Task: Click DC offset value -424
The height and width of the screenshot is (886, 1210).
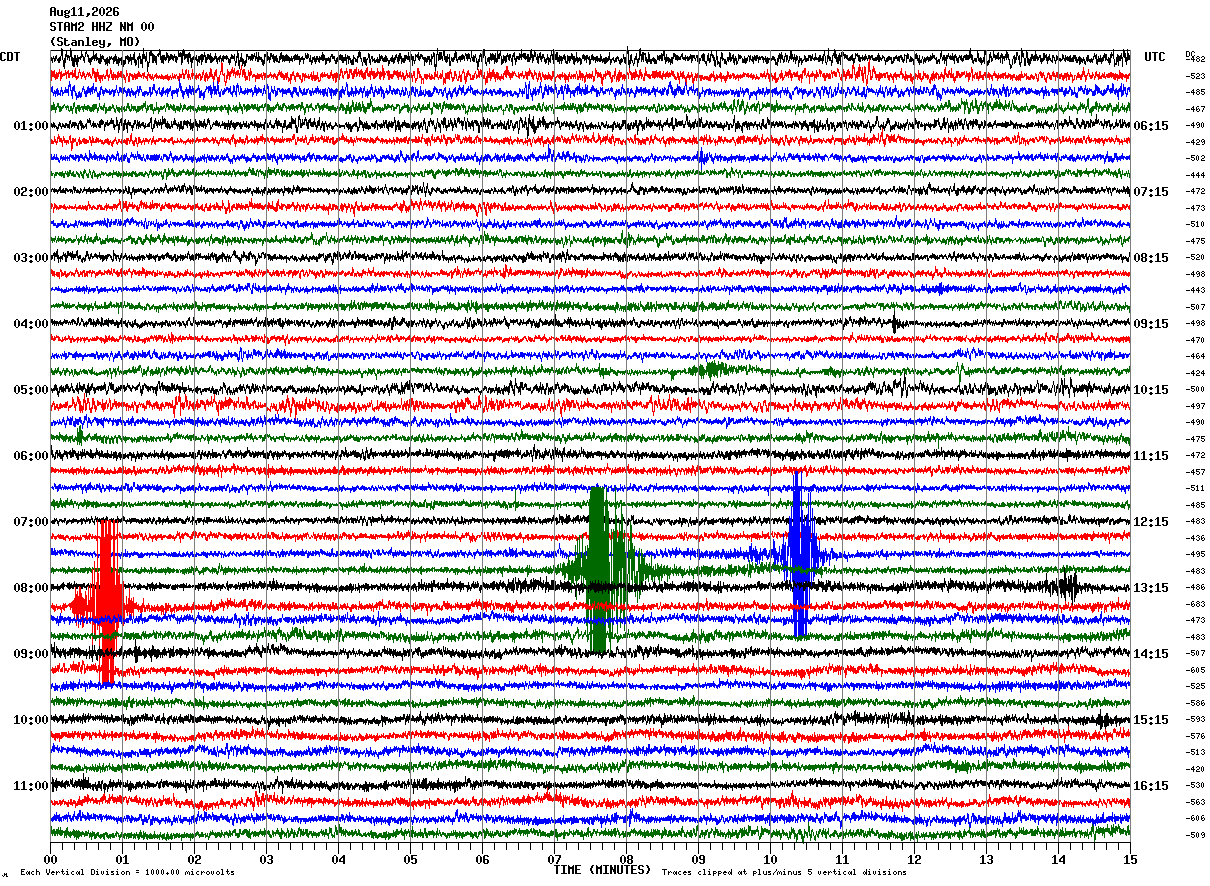Action: click(1195, 373)
